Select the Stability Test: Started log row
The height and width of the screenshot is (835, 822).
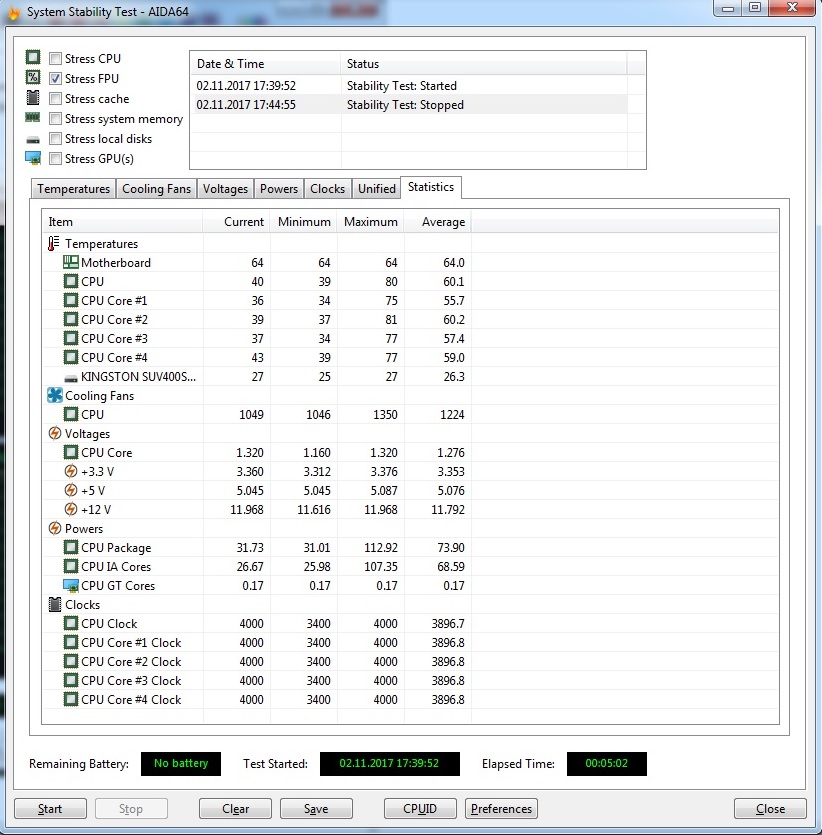click(x=409, y=85)
